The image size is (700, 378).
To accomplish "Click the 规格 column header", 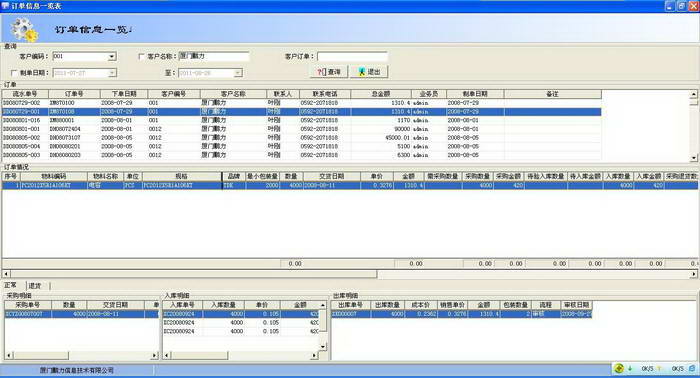I will (x=182, y=176).
